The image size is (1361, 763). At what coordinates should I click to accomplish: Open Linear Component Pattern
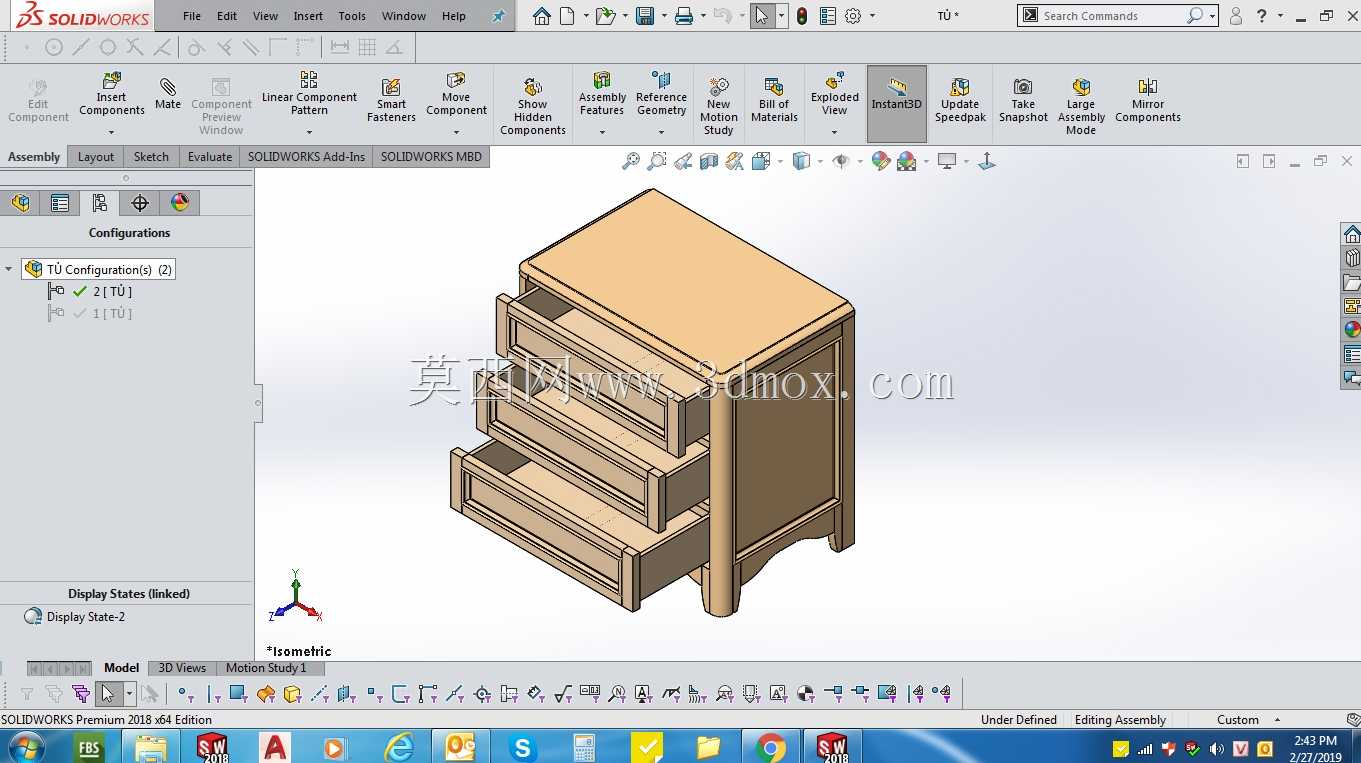click(x=309, y=93)
